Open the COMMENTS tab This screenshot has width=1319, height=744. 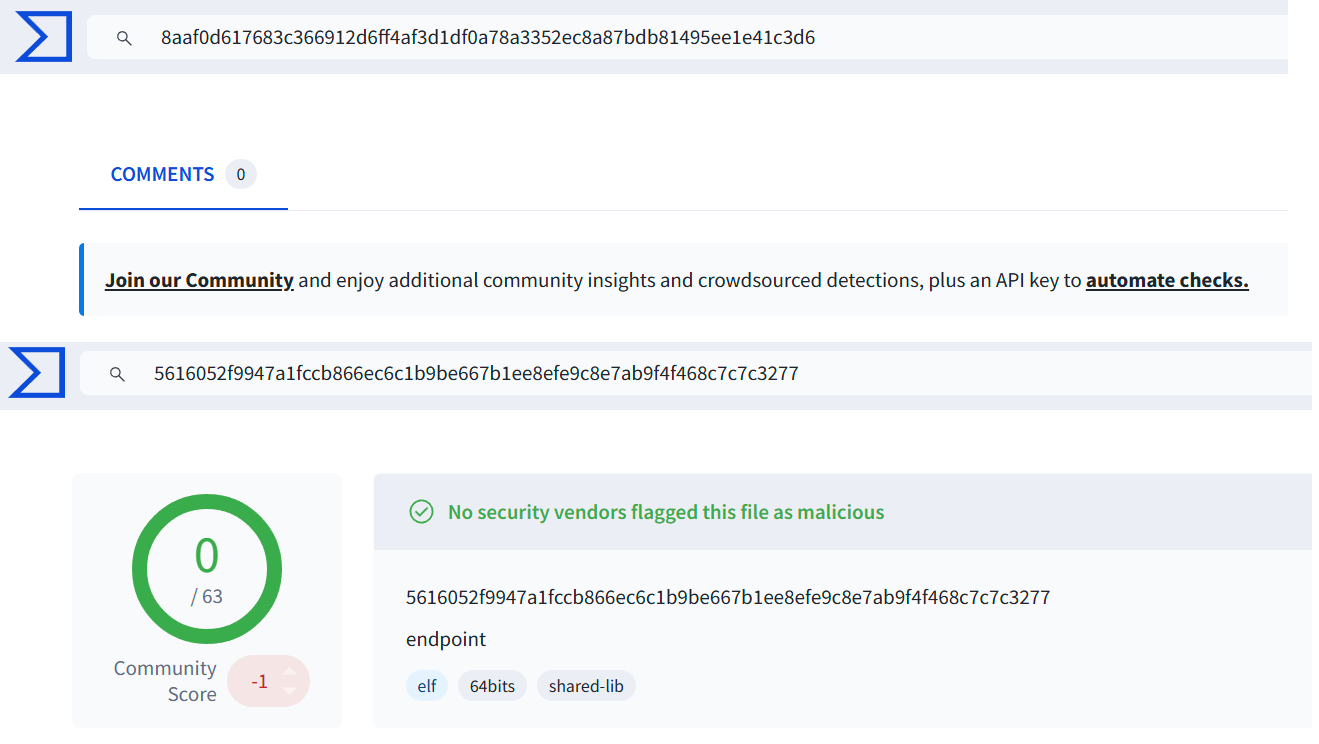tap(162, 174)
